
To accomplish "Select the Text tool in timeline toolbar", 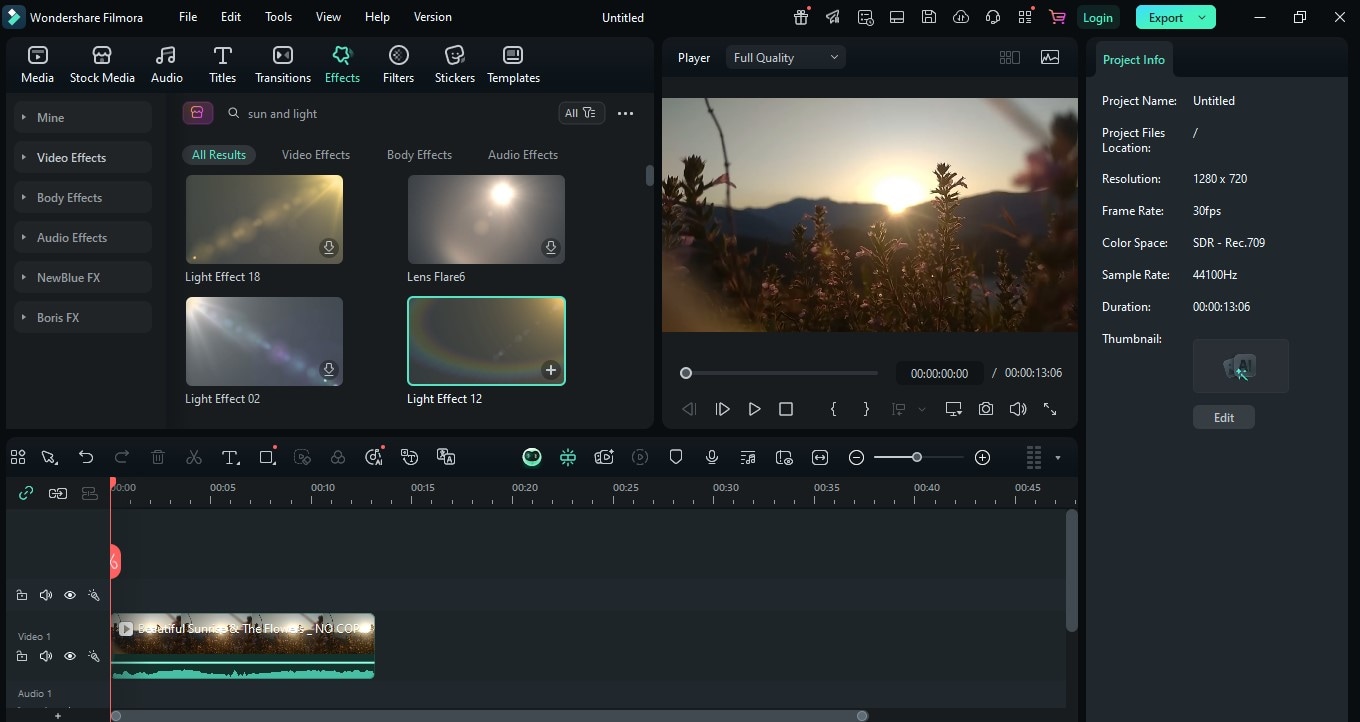I will pyautogui.click(x=230, y=457).
